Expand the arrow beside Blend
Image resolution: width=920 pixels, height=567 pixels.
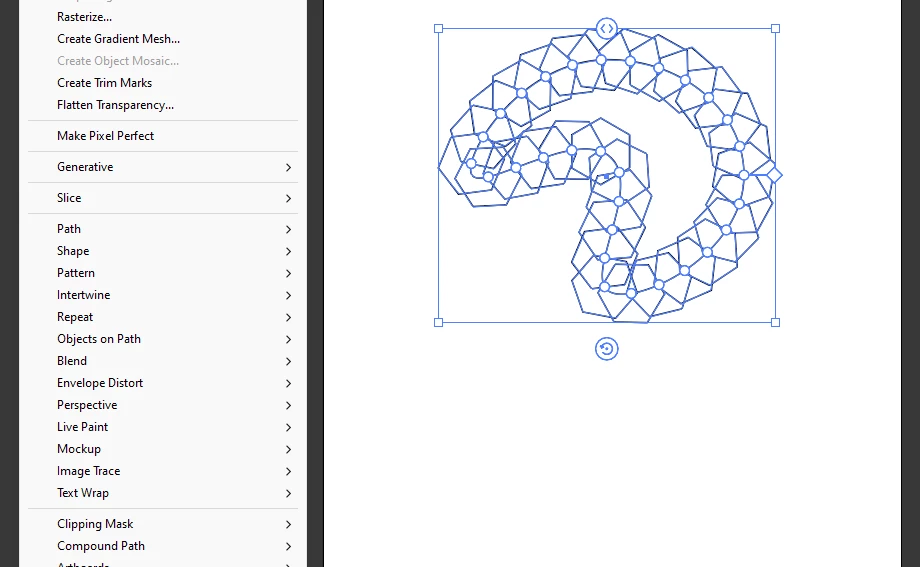[288, 362]
